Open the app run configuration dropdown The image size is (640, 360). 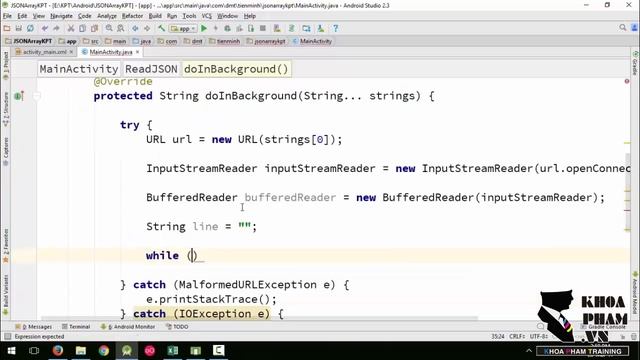183,29
